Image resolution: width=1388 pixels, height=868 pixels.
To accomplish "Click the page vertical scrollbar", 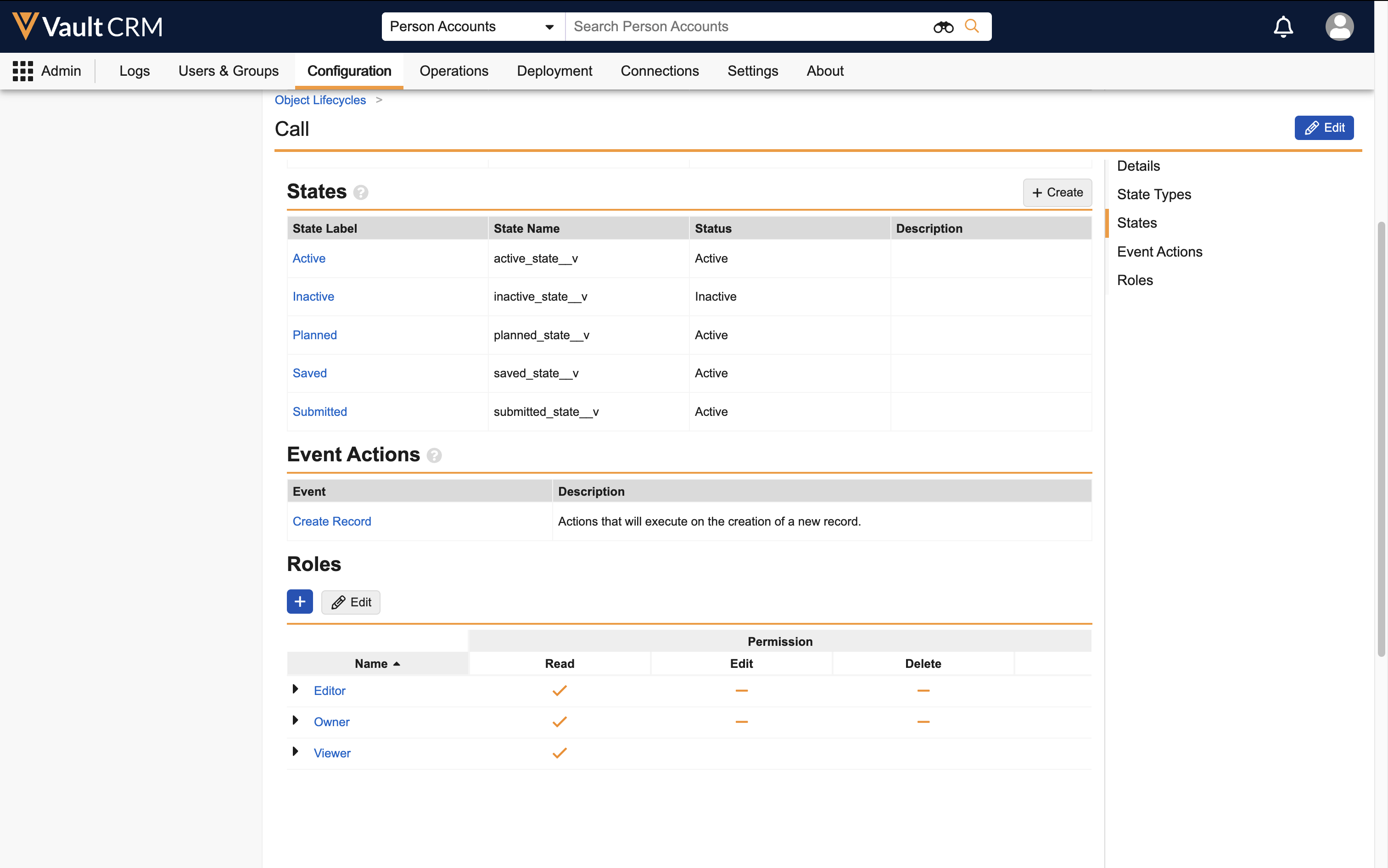I will 1381,437.
